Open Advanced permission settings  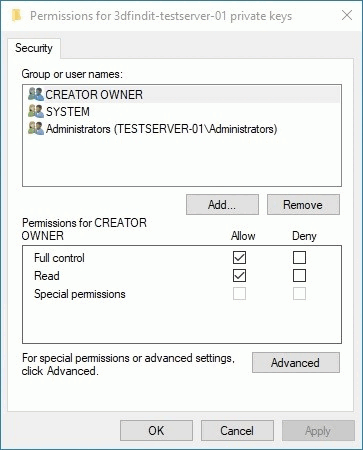tap(296, 362)
